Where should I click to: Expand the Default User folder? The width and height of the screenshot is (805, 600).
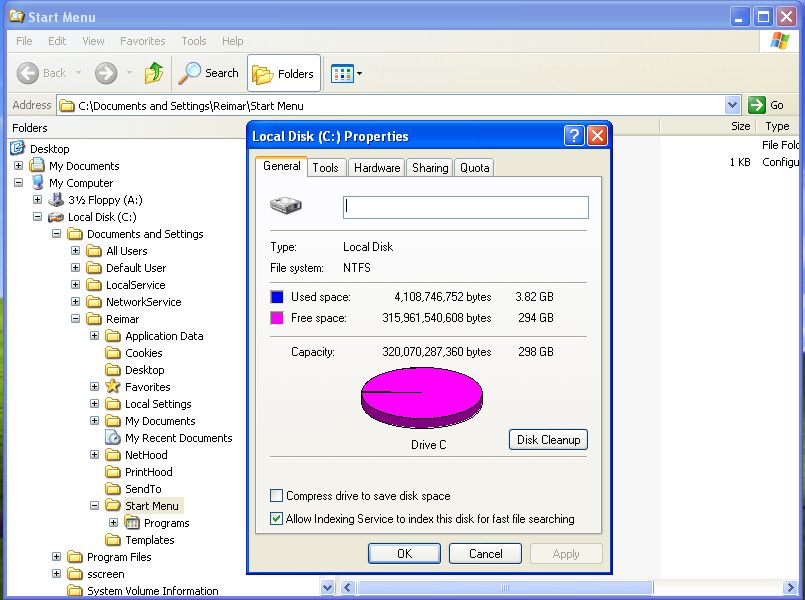pyautogui.click(x=75, y=267)
